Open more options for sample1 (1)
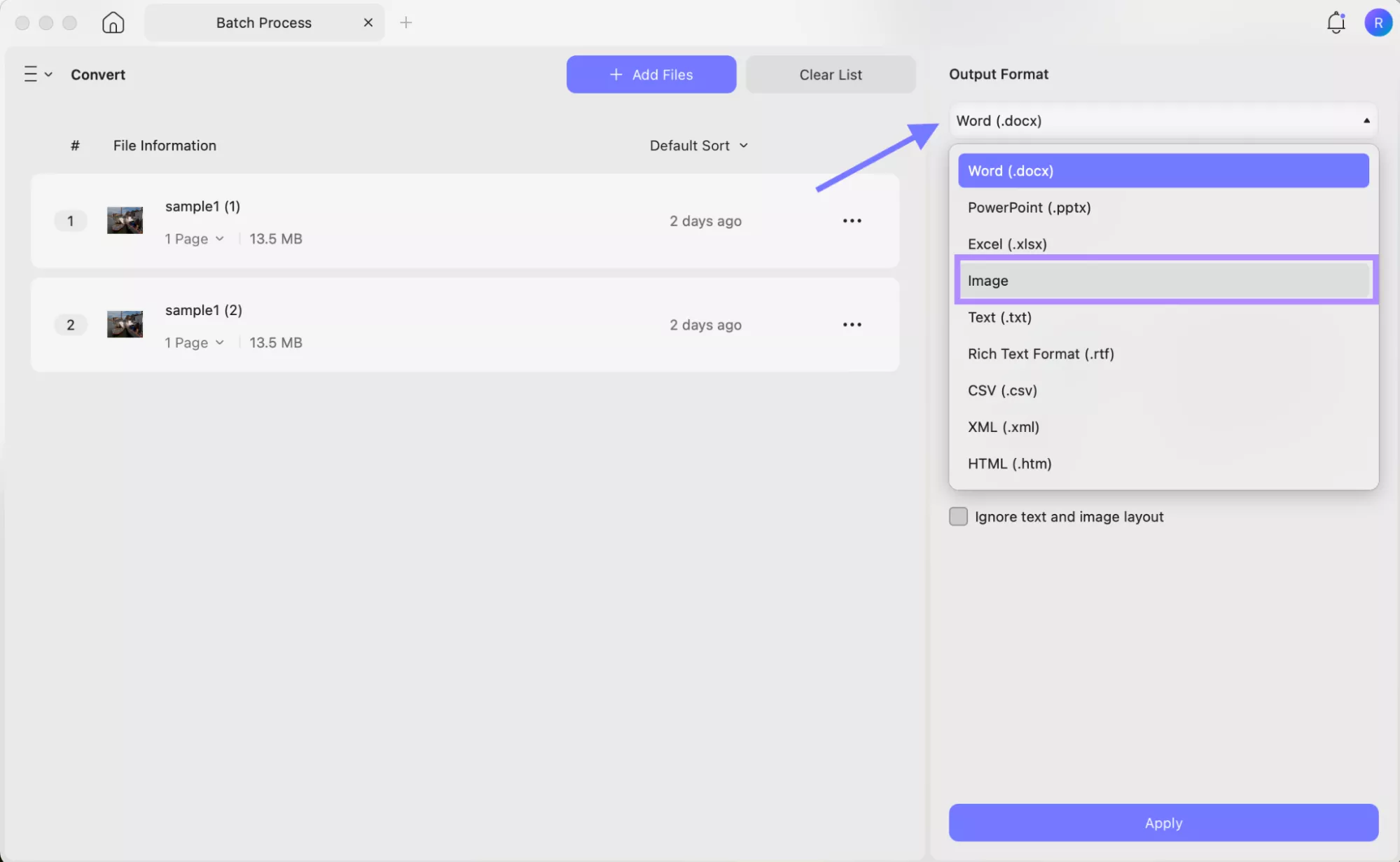Viewport: 1400px width, 862px height. tap(852, 221)
